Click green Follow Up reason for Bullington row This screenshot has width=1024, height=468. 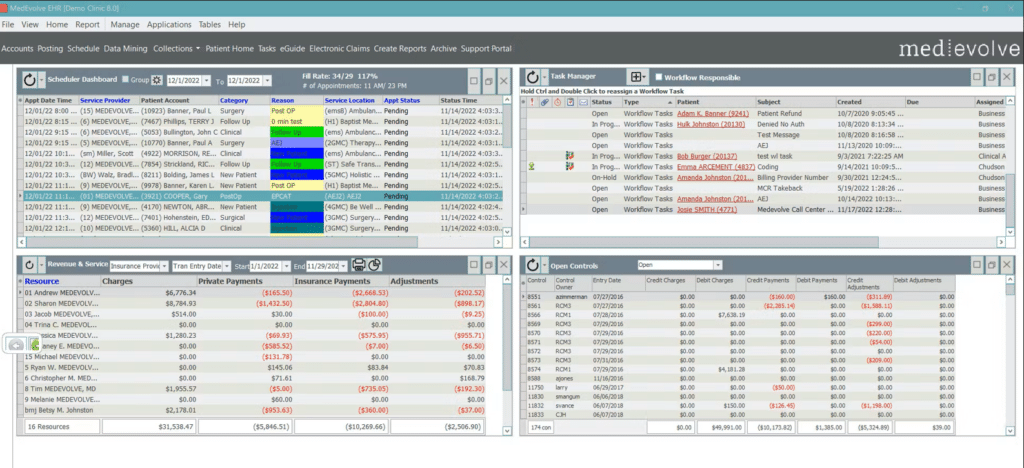pyautogui.click(x=296, y=132)
